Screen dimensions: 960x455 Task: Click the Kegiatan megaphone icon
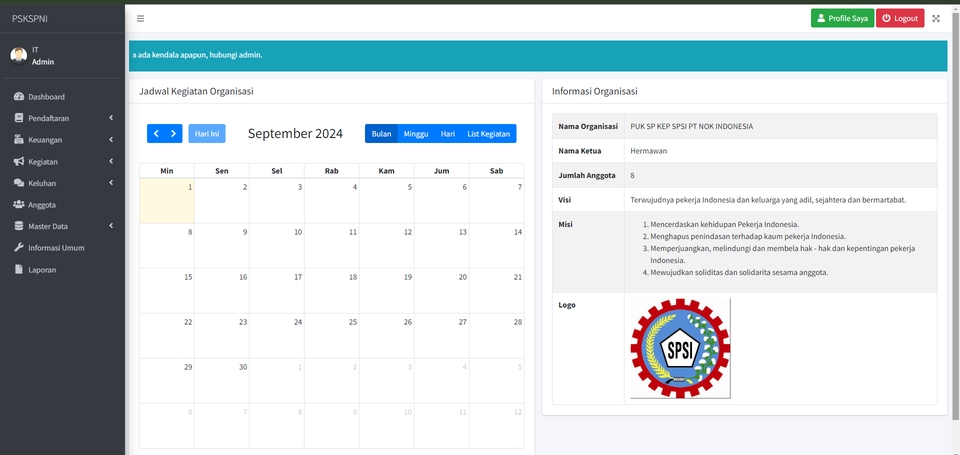pyautogui.click(x=18, y=162)
